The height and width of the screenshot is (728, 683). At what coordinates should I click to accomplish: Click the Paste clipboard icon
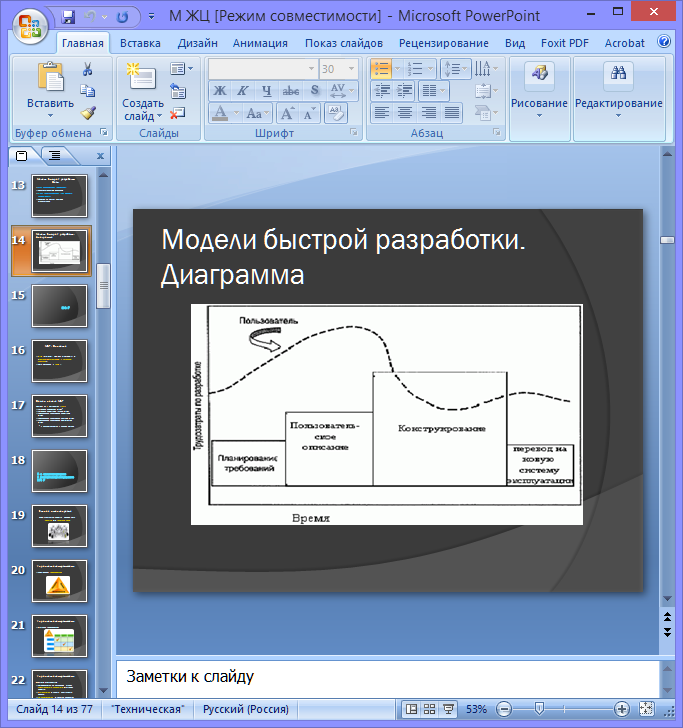click(49, 77)
